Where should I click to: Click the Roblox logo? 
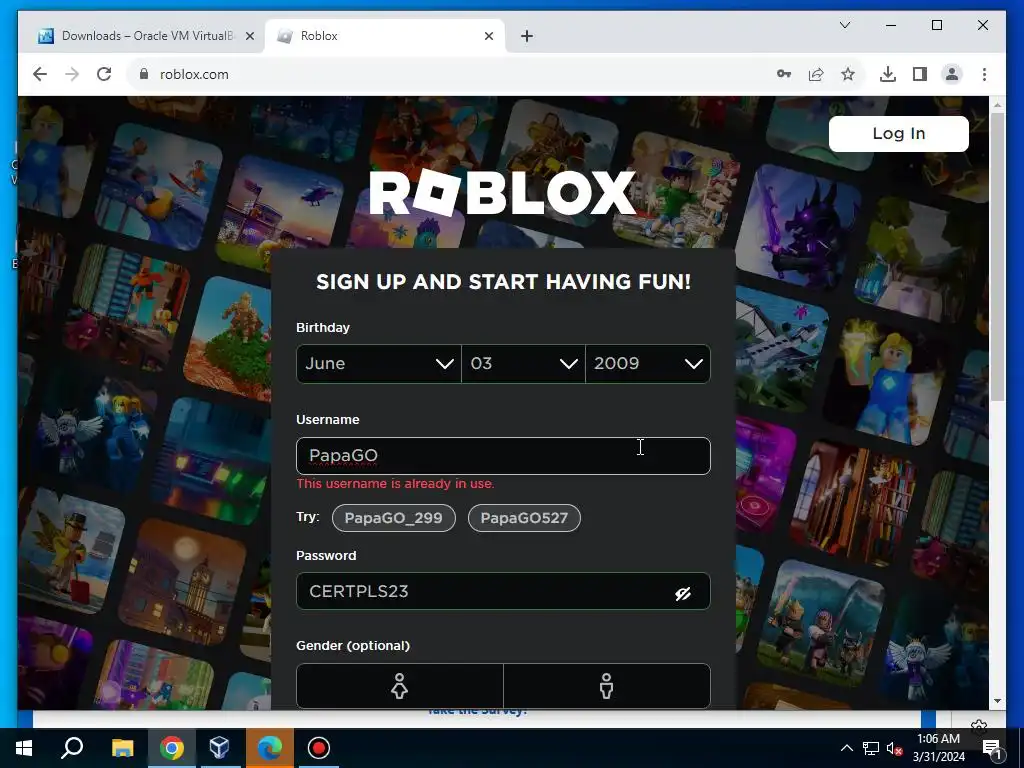503,192
